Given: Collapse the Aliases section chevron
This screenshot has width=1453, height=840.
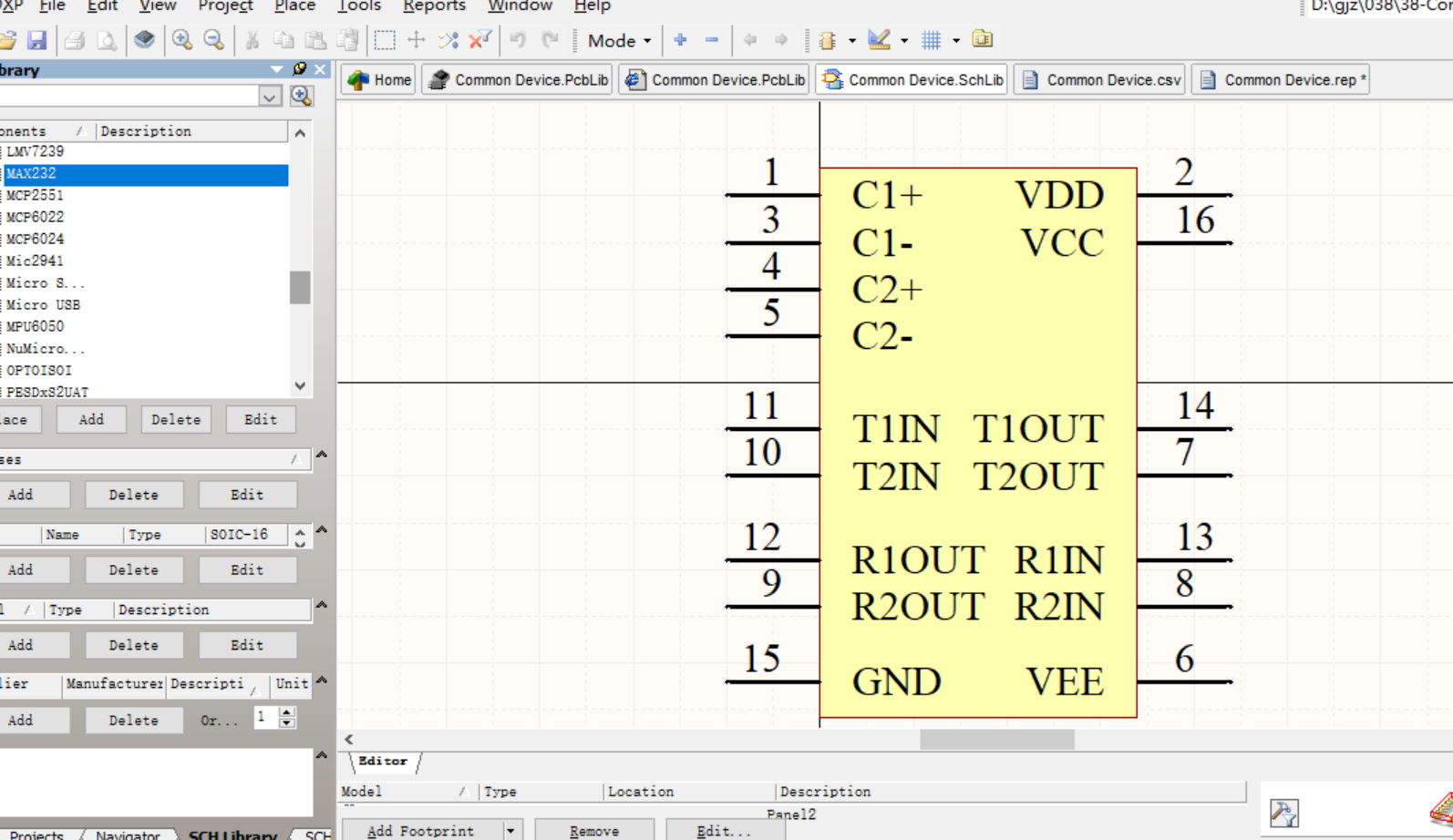Looking at the screenshot, I should click(x=322, y=454).
